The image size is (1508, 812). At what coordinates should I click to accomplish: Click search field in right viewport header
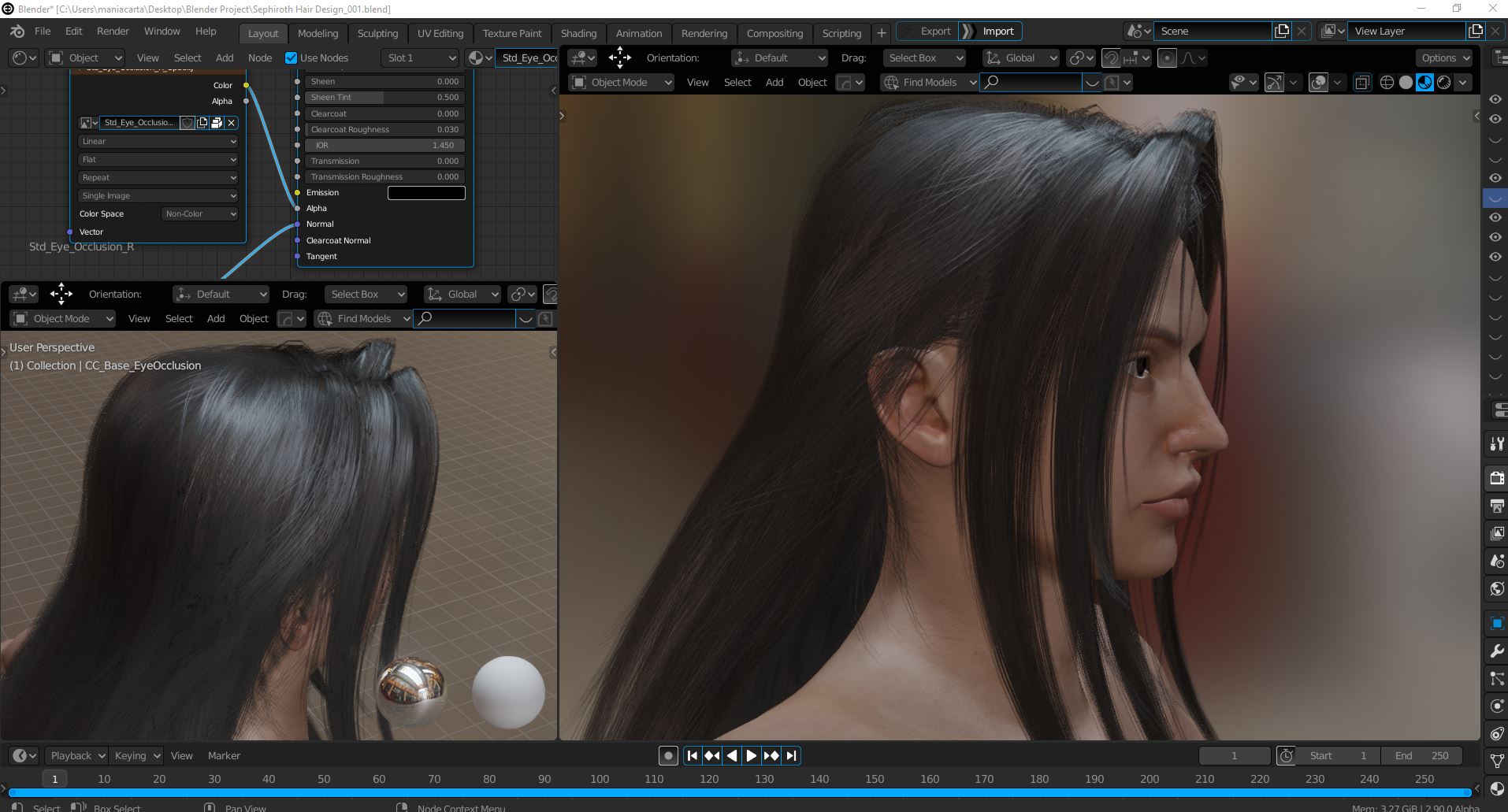pos(1031,83)
